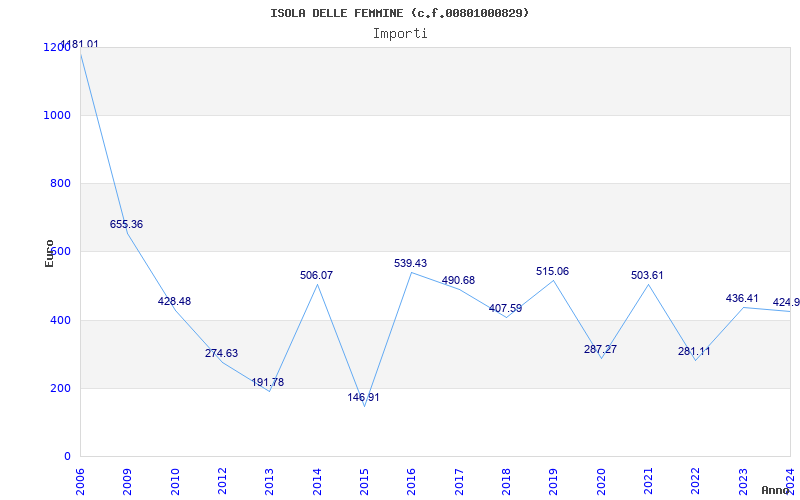The image size is (800, 500).
Task: Select the Euro y-axis title
Action: pyautogui.click(x=50, y=253)
